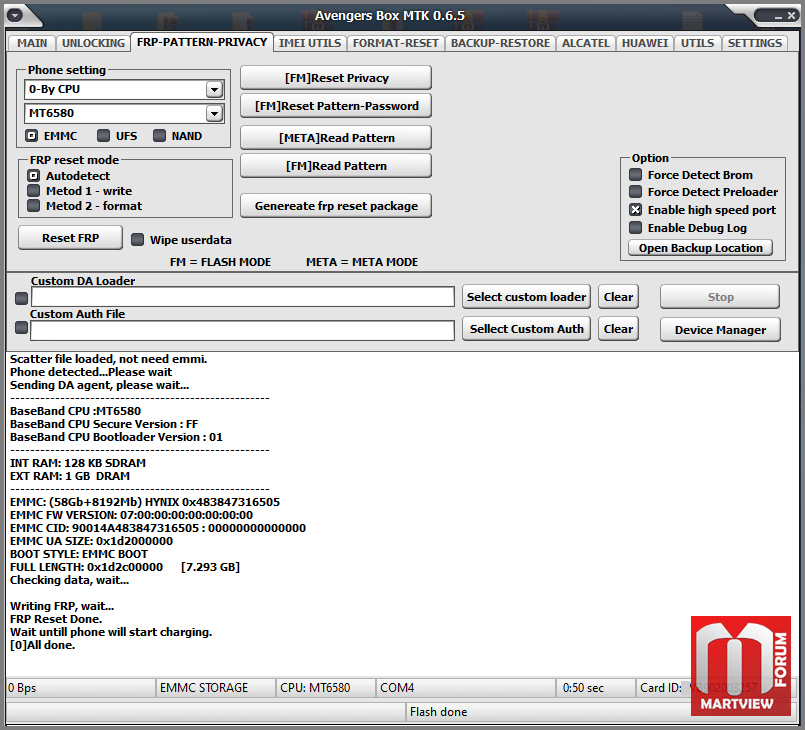Viewport: 805px width, 730px height.
Task: Click '[0]All done.' log line
Action: coord(43,645)
